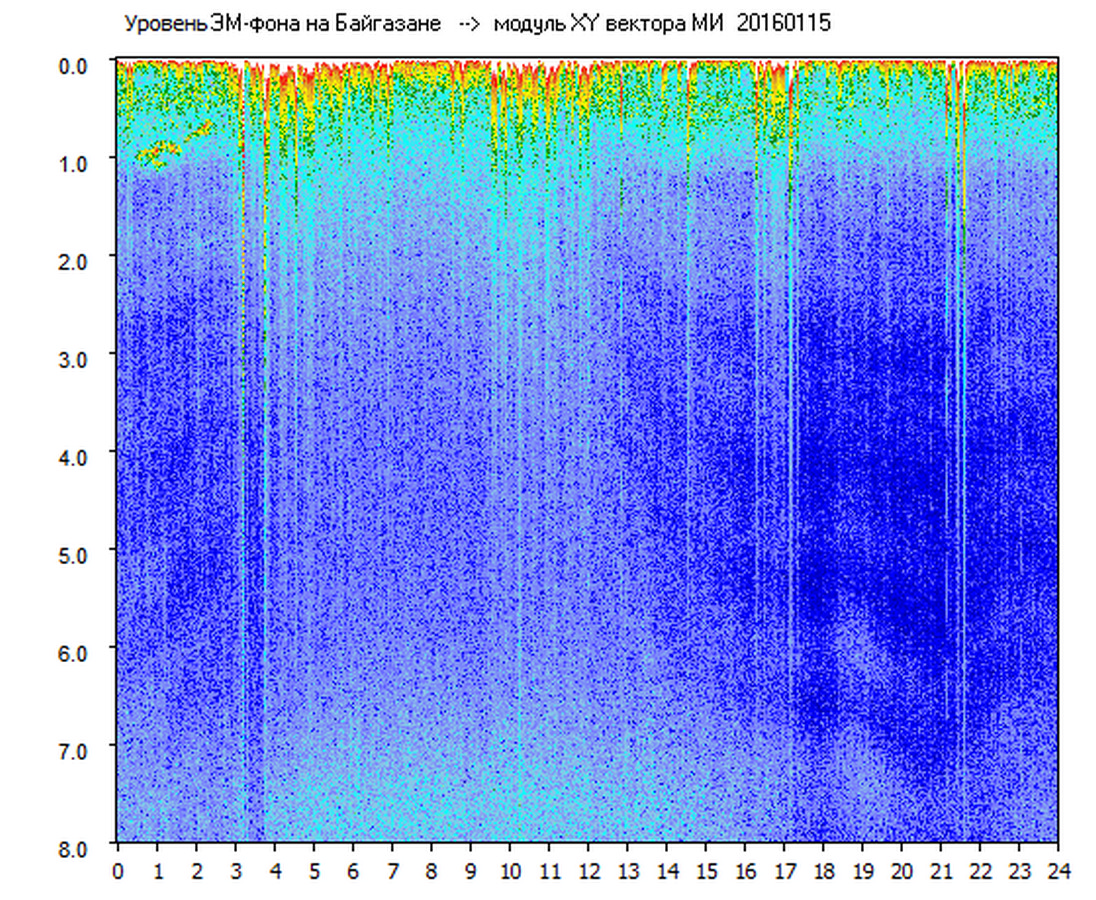The width and height of the screenshot is (1096, 900).
Task: Select the 8.0 label on the vertical axis
Action: (x=75, y=847)
